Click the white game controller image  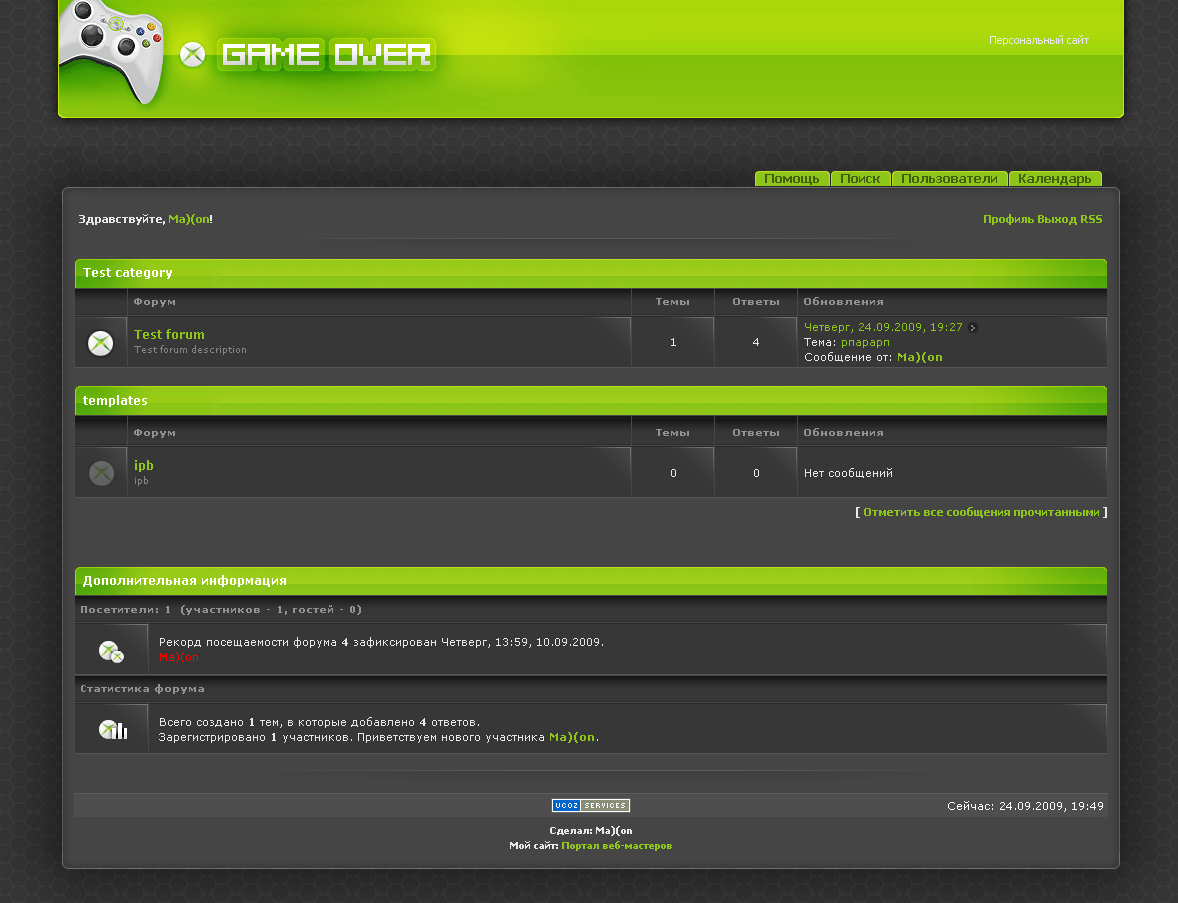(111, 51)
